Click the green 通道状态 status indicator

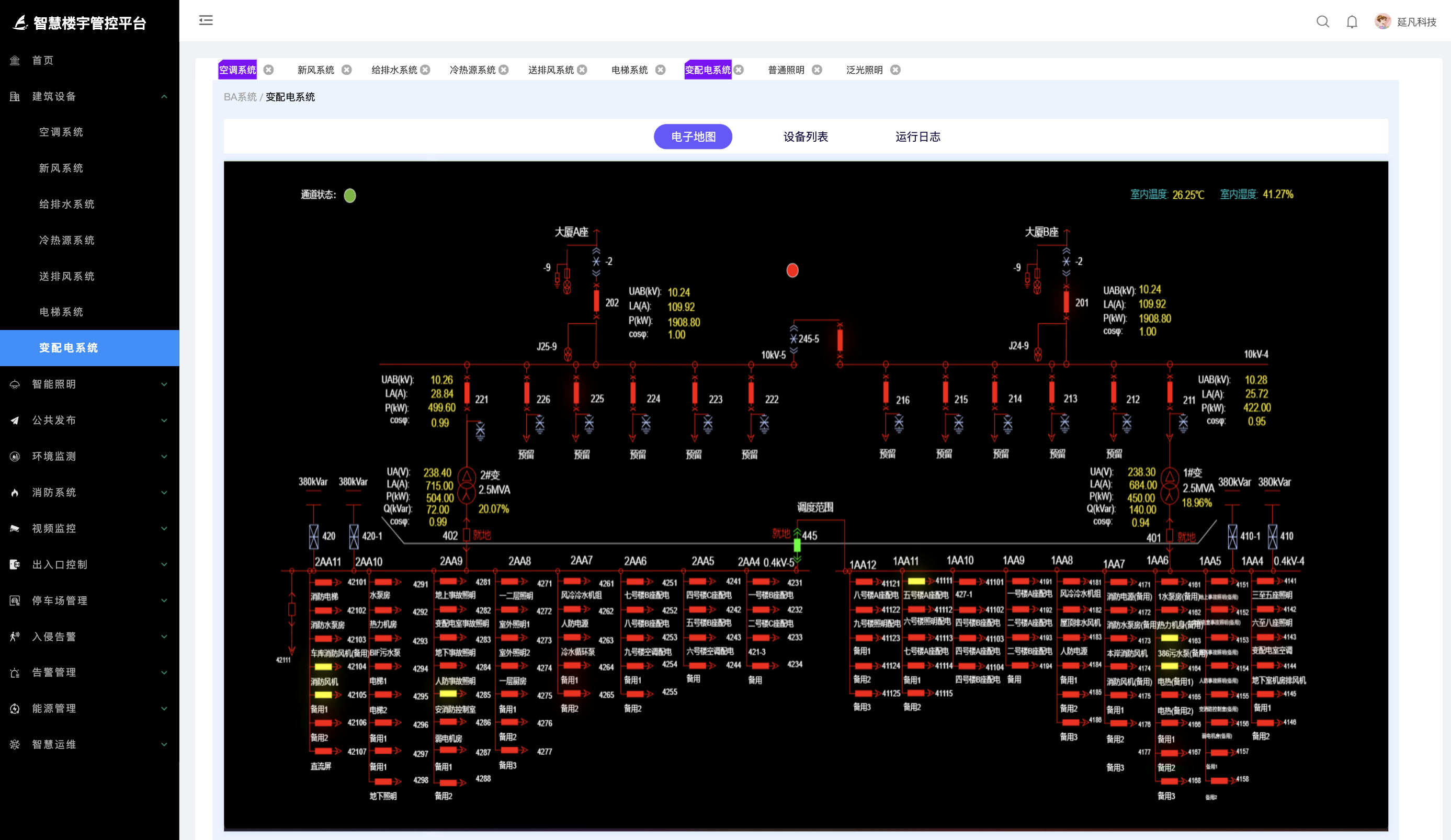coord(349,196)
